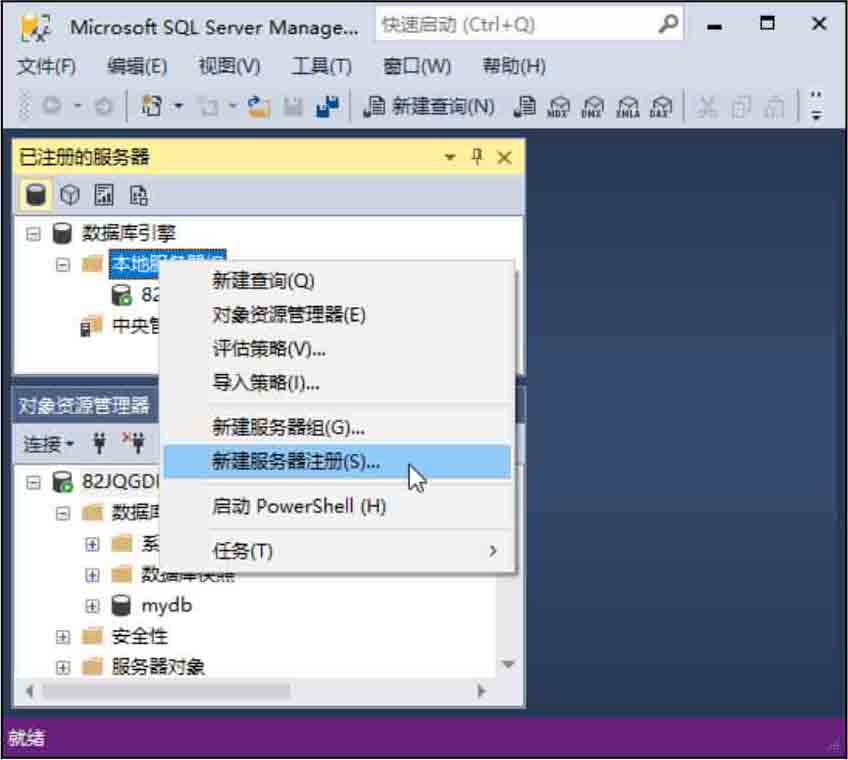Screen dimensions: 848x760
Task: Open the 编辑(E) menu
Action: tap(137, 67)
